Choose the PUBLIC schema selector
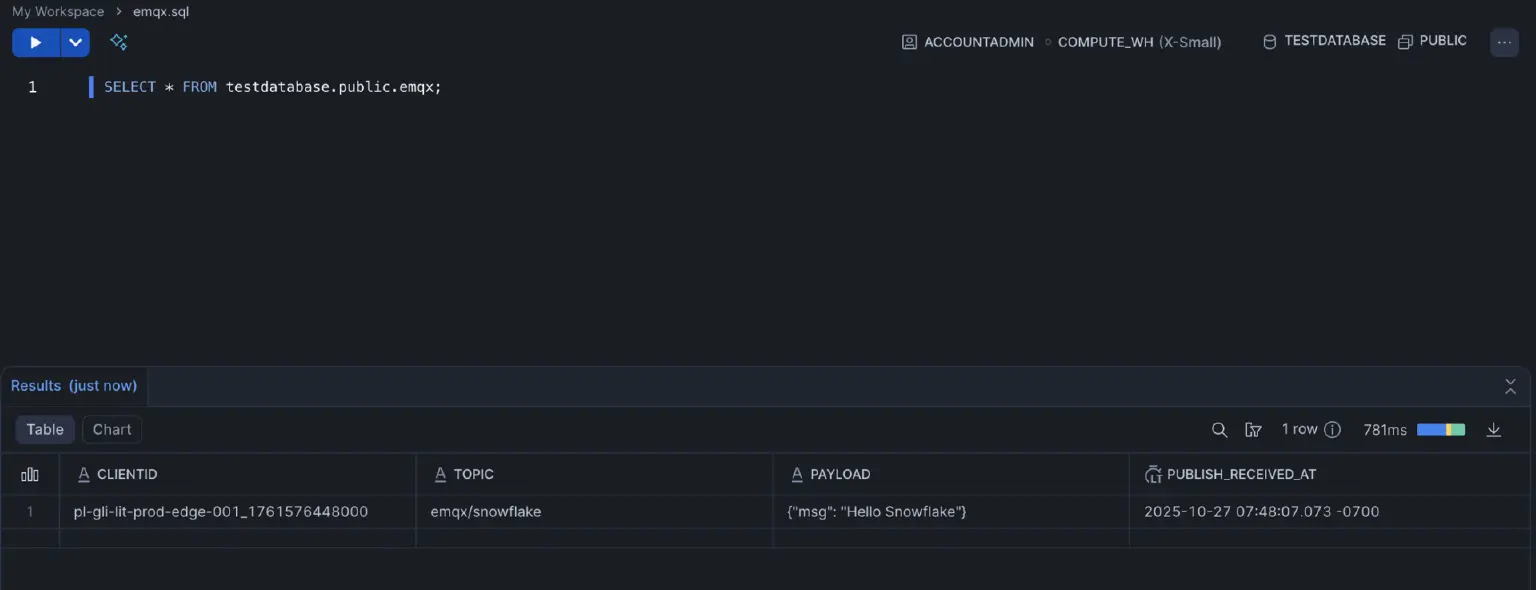 tap(1432, 41)
